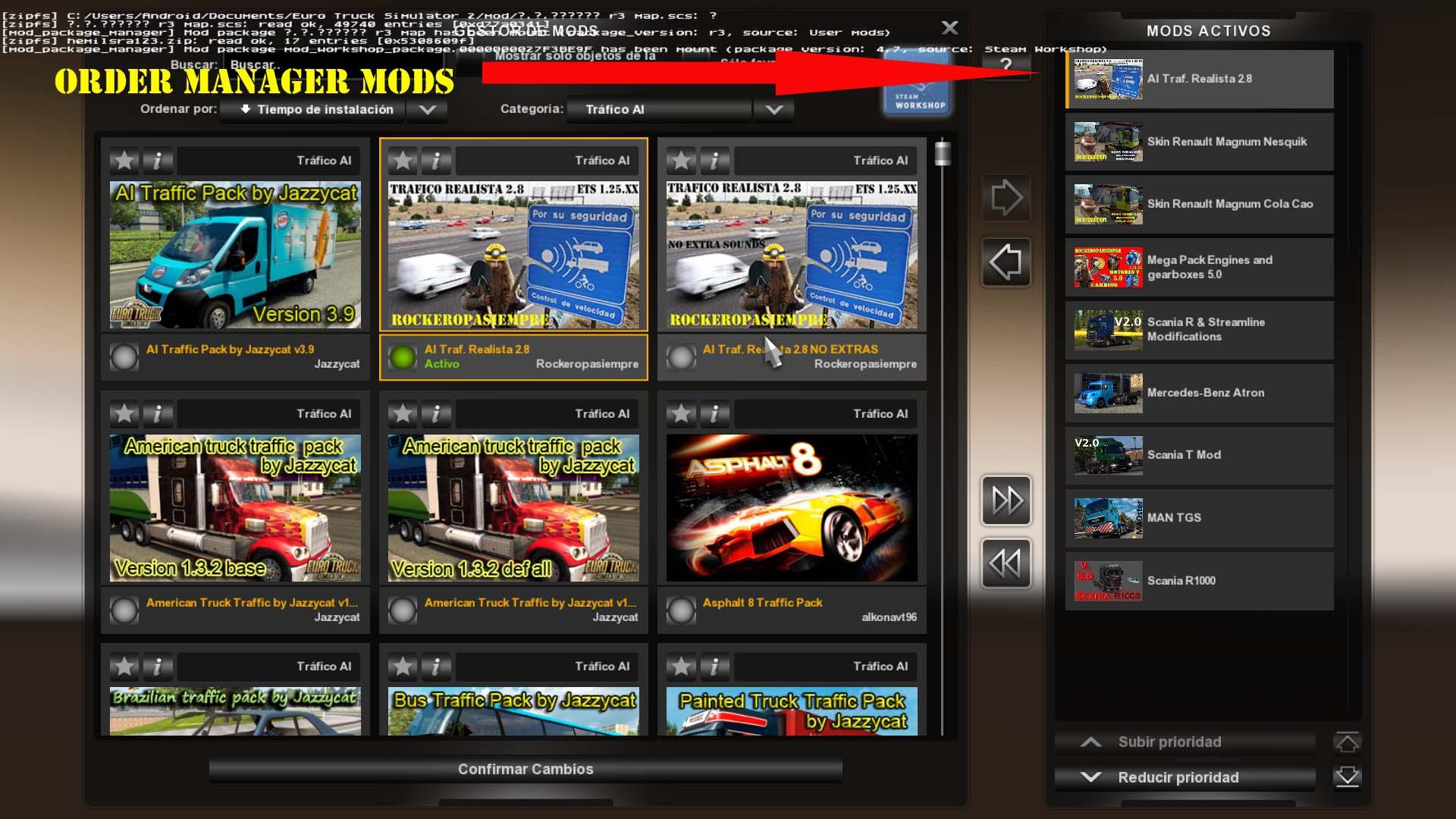Move the selected mod to top priority
This screenshot has height=819, width=1456.
[x=1347, y=742]
